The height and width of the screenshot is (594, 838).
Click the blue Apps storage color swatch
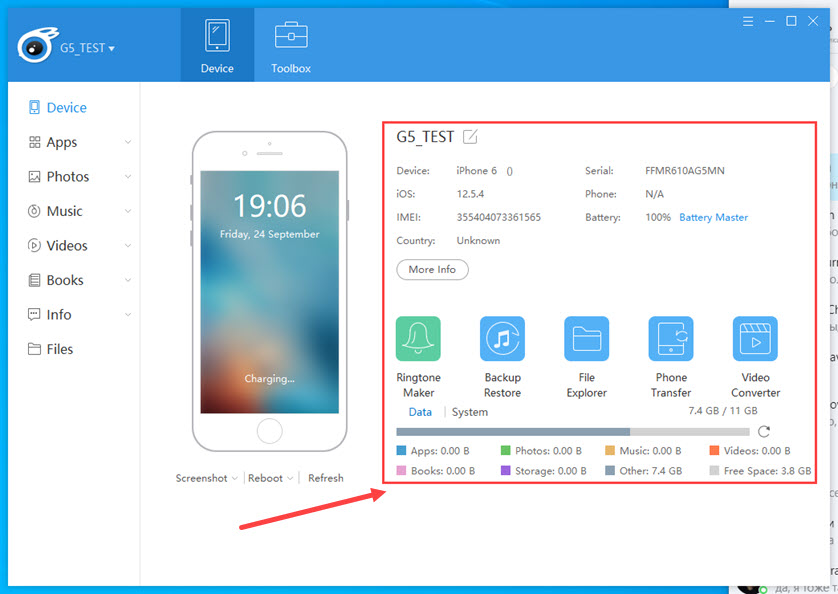tap(401, 450)
